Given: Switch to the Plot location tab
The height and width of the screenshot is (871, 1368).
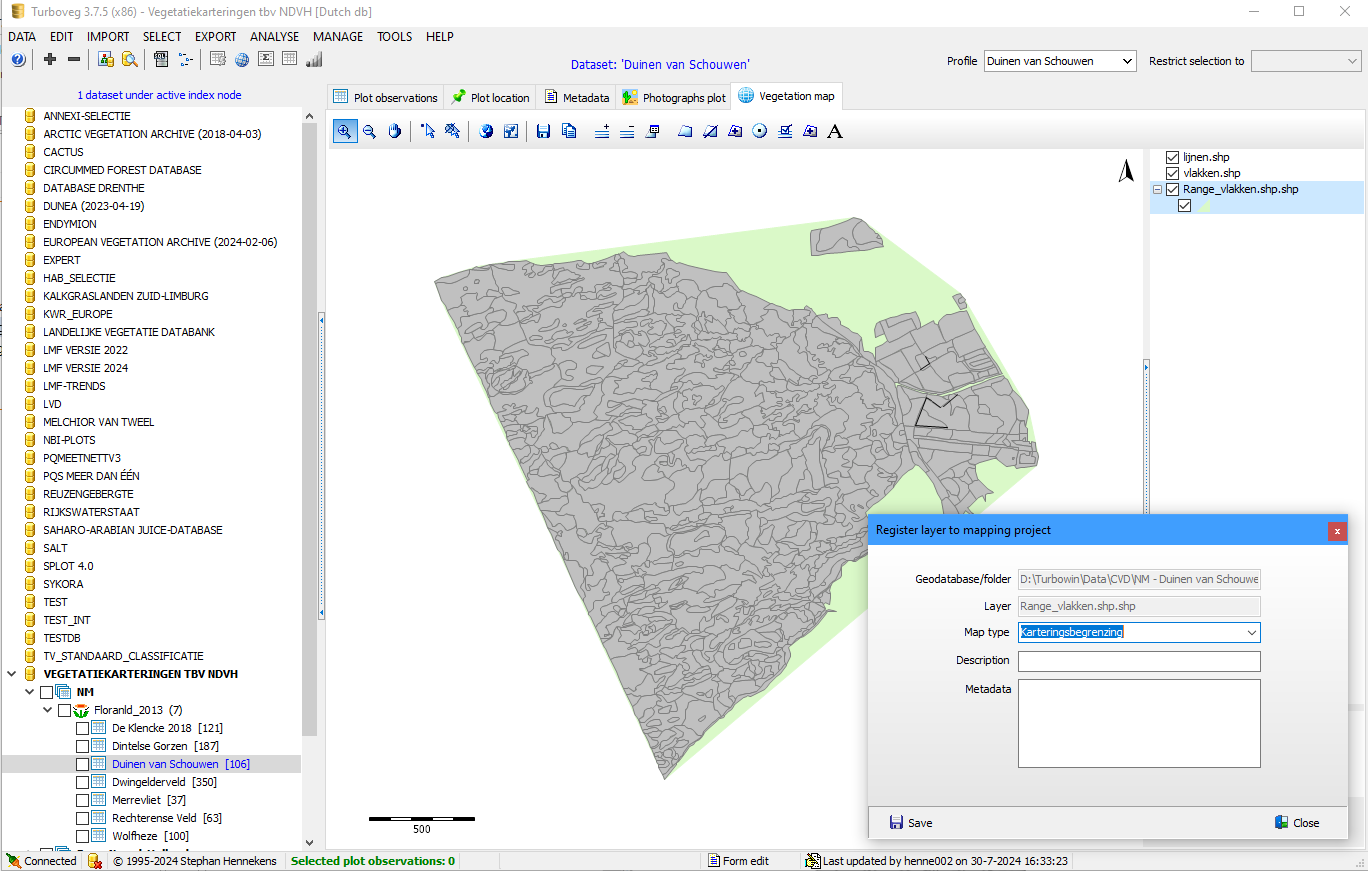Looking at the screenshot, I should click(x=490, y=97).
